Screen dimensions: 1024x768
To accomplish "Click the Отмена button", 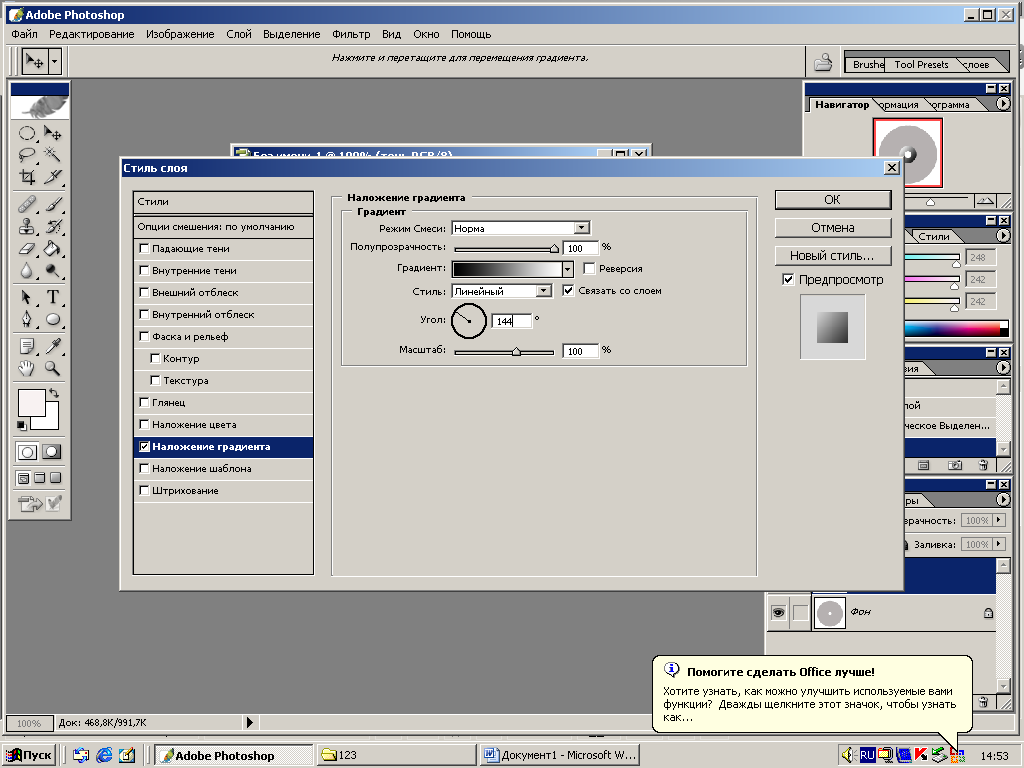I will 833,228.
